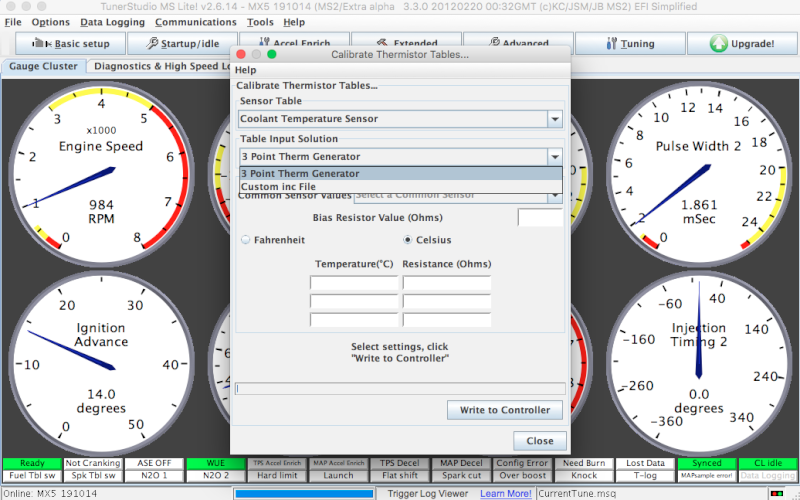Close the Calibrate Thermistor Tables dialog
Image resolution: width=800 pixels, height=500 pixels.
(x=540, y=441)
